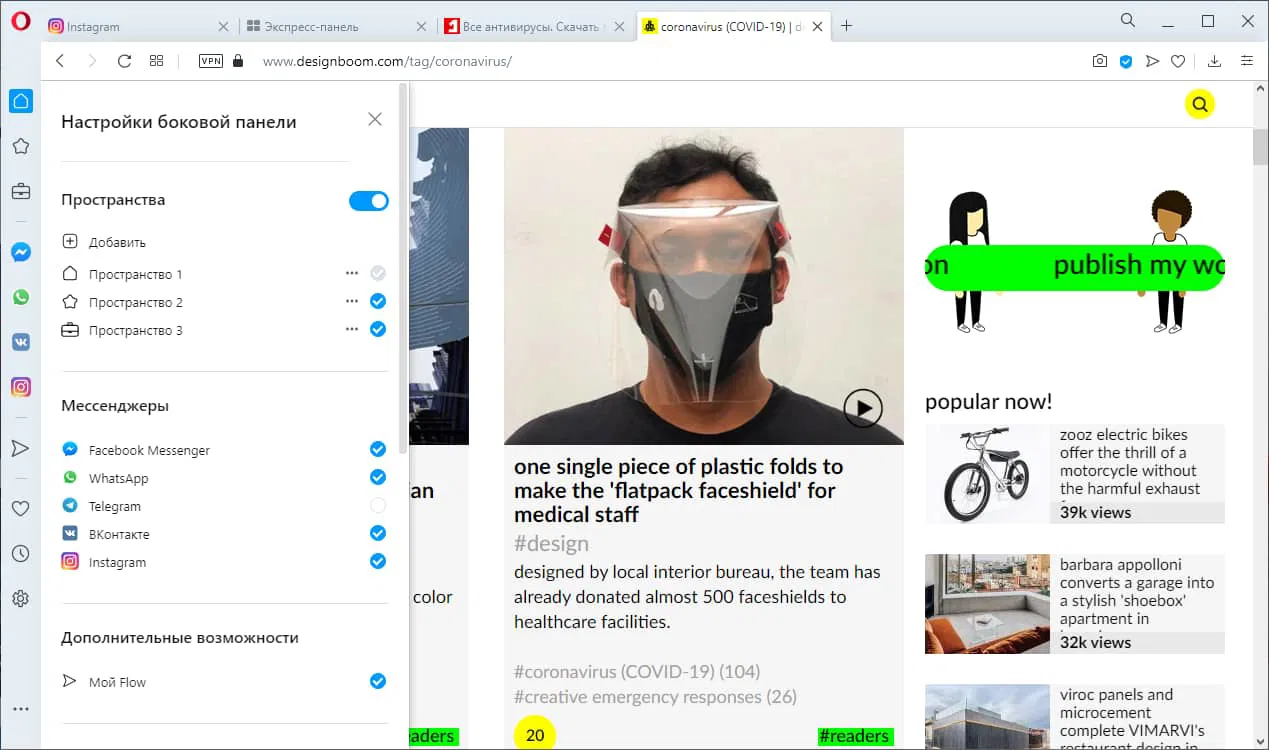Open options dots for Пространство 3
This screenshot has width=1269, height=750.
(351, 329)
